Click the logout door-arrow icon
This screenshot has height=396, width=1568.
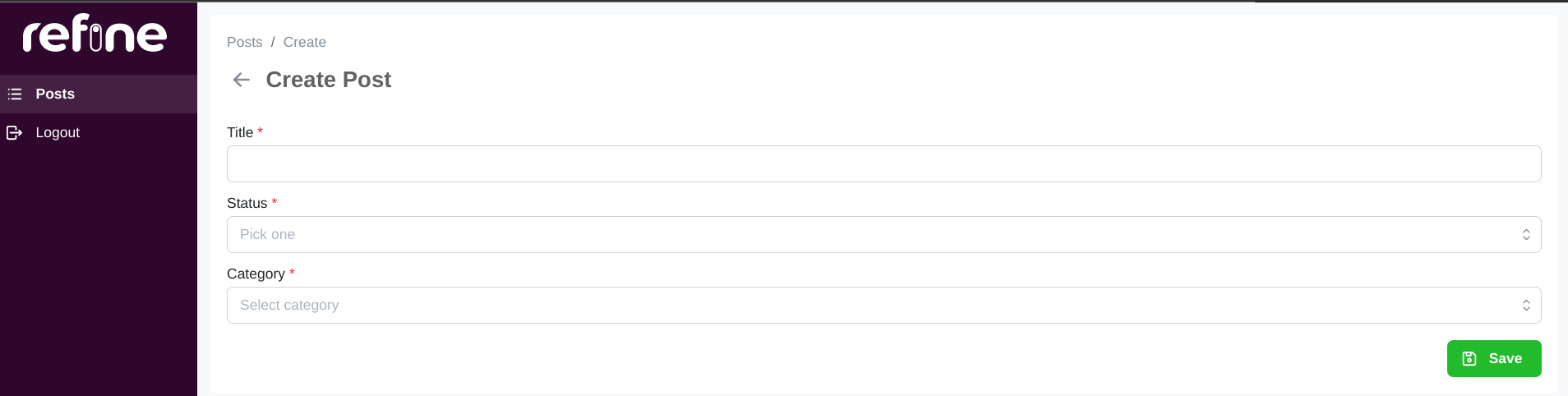(x=15, y=132)
